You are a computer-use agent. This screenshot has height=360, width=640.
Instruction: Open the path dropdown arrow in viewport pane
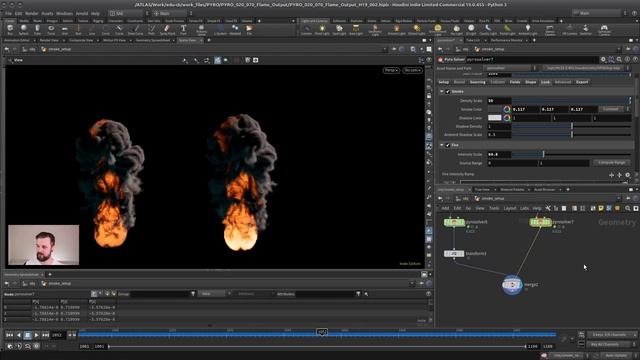[384, 49]
